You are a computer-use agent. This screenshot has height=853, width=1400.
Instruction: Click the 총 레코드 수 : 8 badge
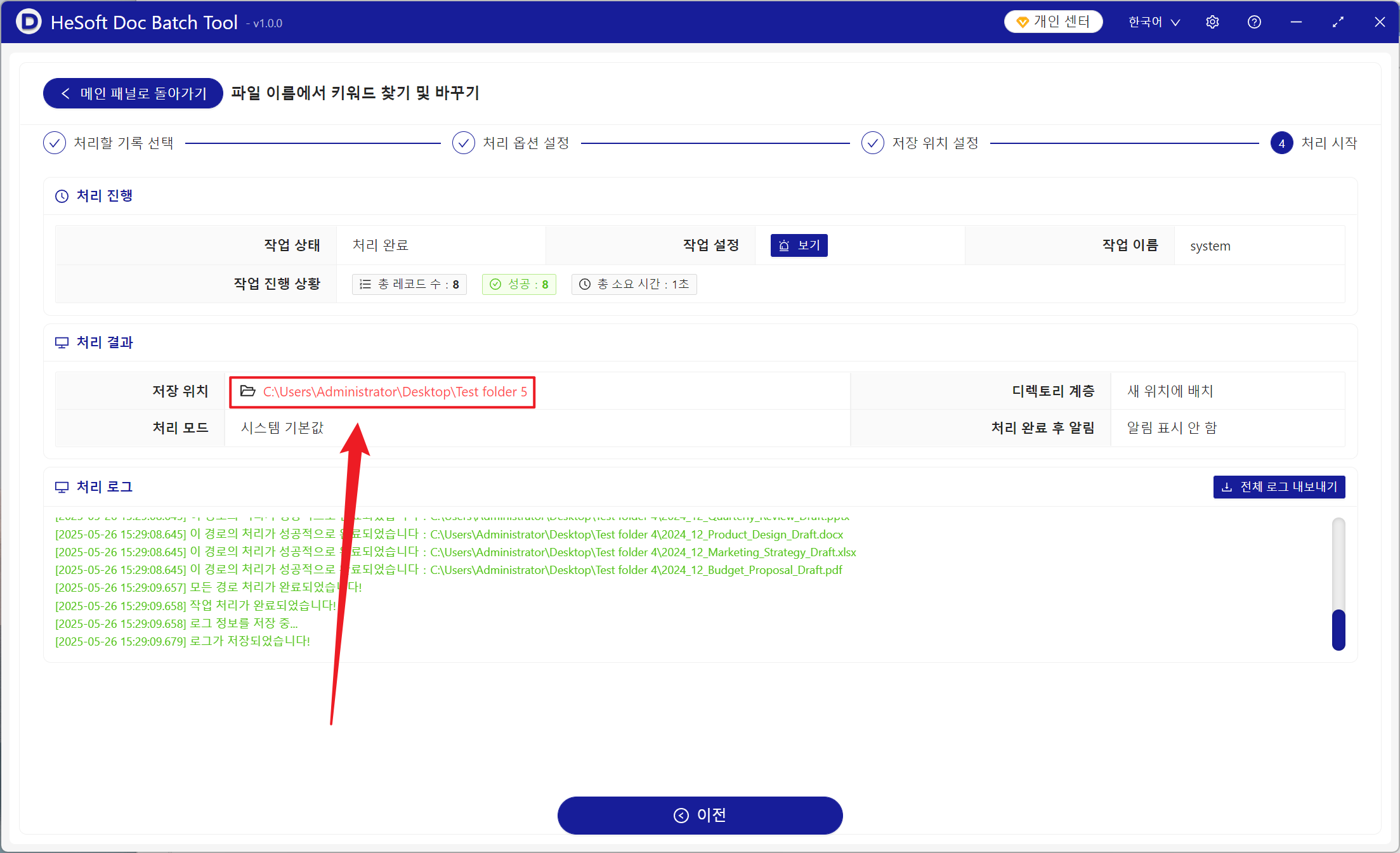pyautogui.click(x=410, y=284)
